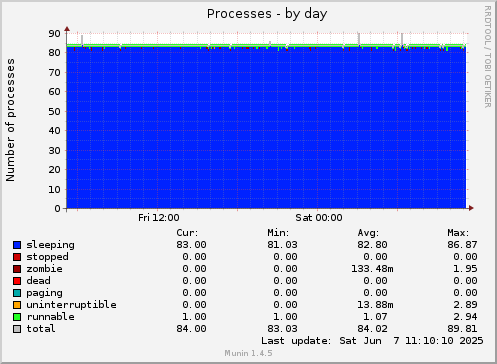Click sleeping maximum value 86.87

(462, 245)
